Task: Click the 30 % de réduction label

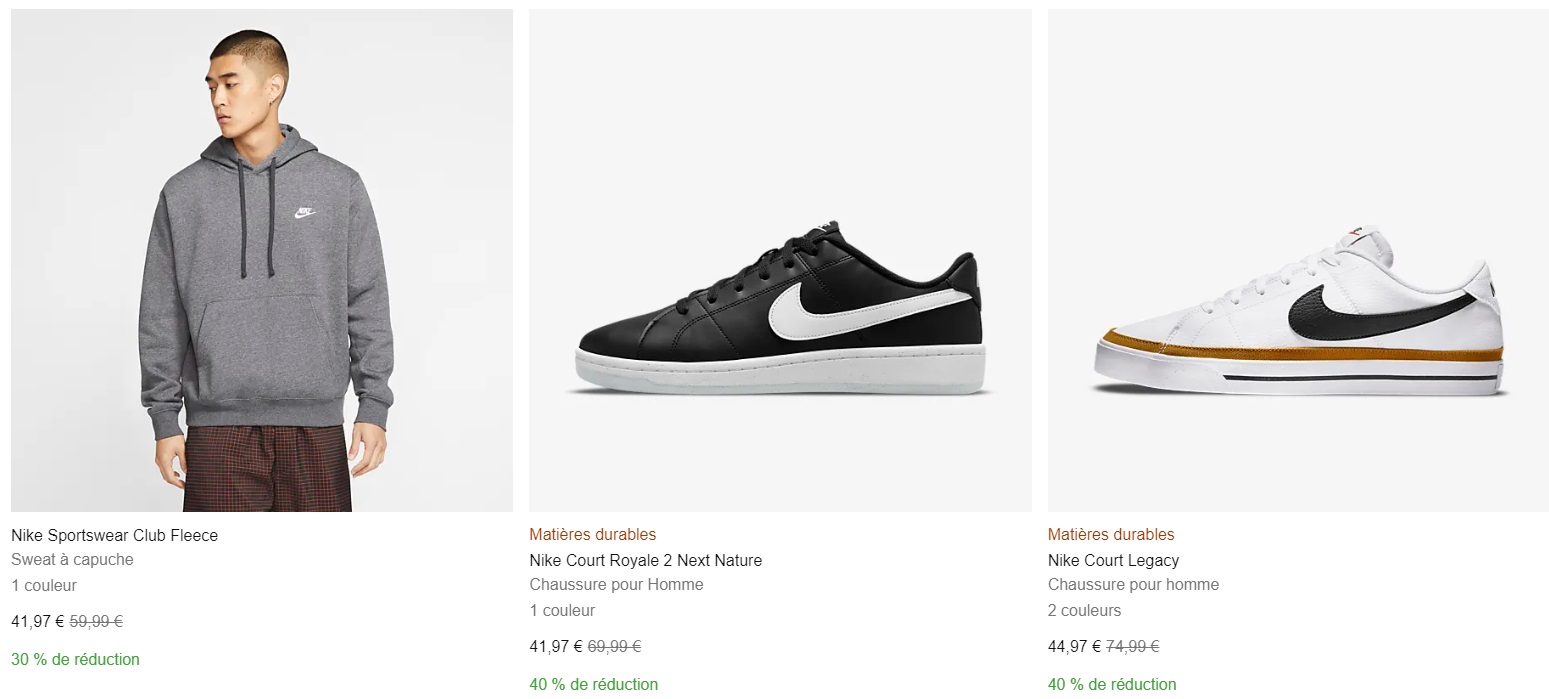Action: (x=75, y=659)
